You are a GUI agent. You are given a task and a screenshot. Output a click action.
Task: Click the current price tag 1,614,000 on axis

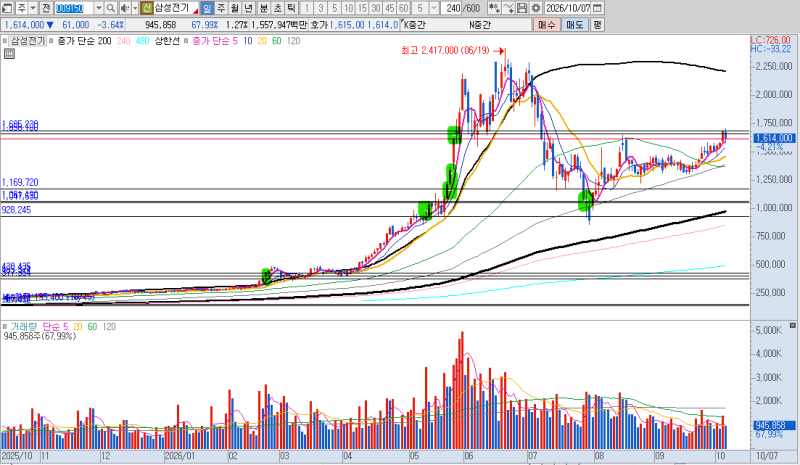773,138
